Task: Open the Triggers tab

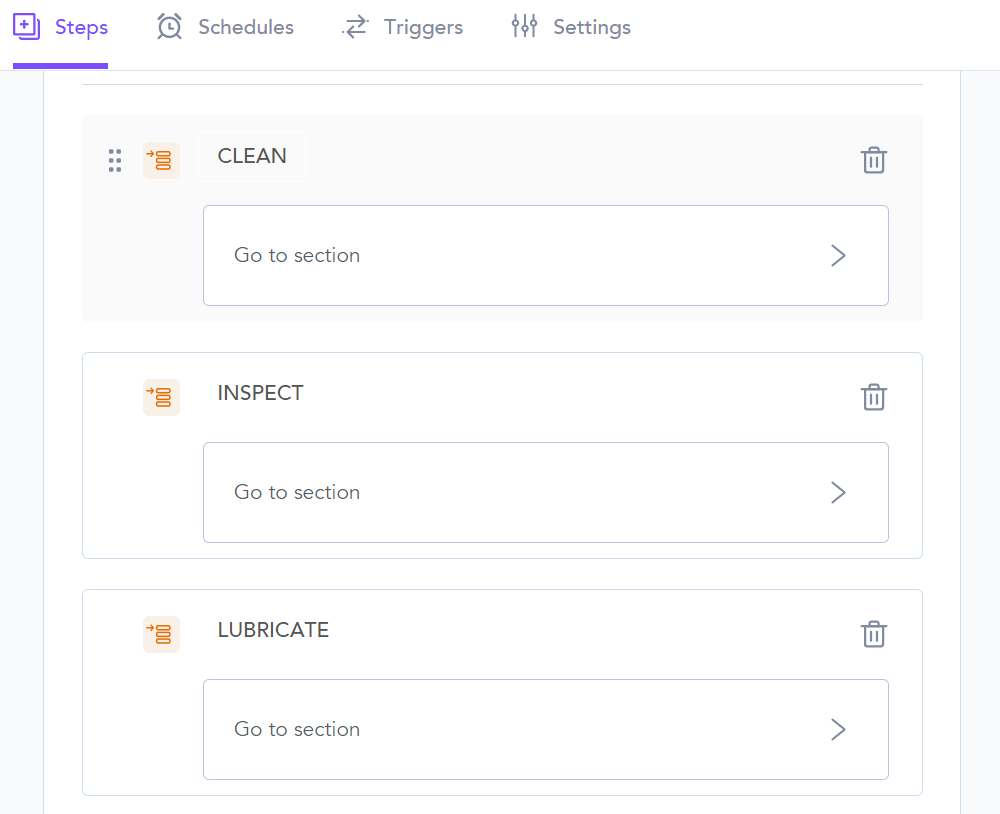Action: click(x=423, y=28)
